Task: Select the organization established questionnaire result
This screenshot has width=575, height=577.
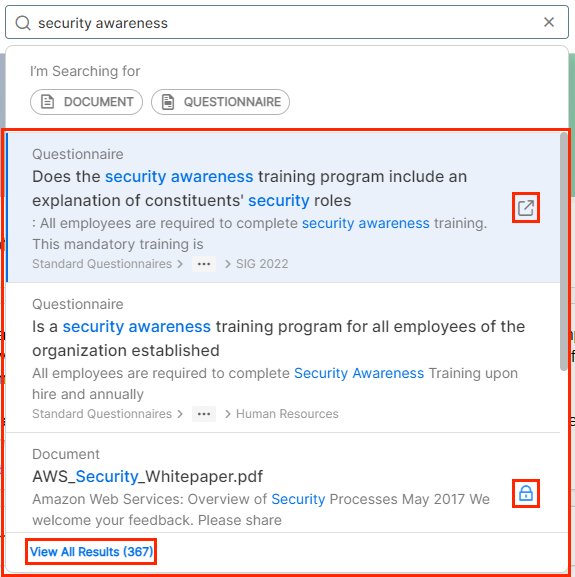Action: 283,358
